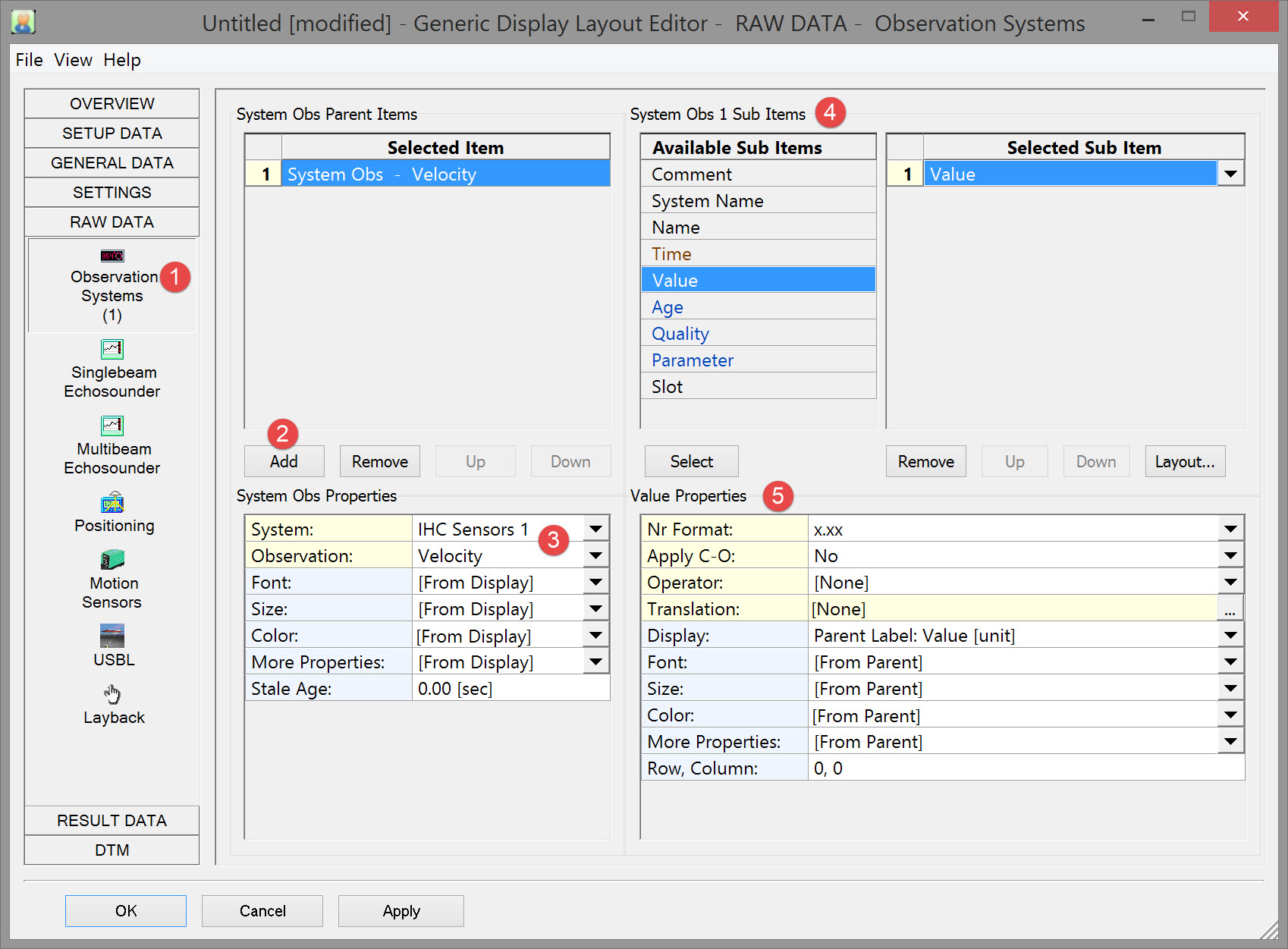The width and height of the screenshot is (1288, 949).
Task: Open the Singlebeam Echosounder icon
Action: point(112,349)
